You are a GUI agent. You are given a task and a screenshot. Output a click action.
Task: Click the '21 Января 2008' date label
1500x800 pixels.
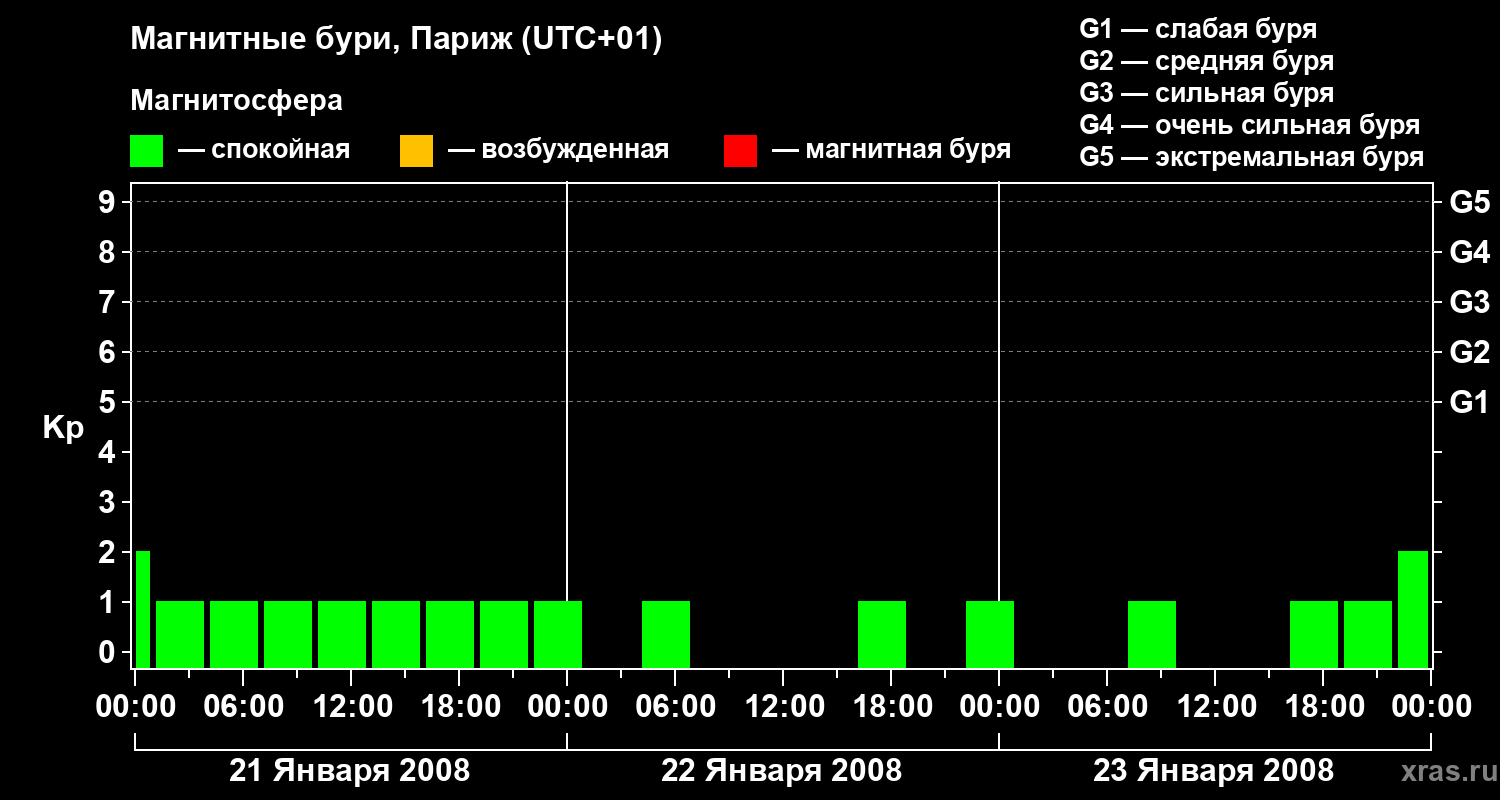coord(350,771)
